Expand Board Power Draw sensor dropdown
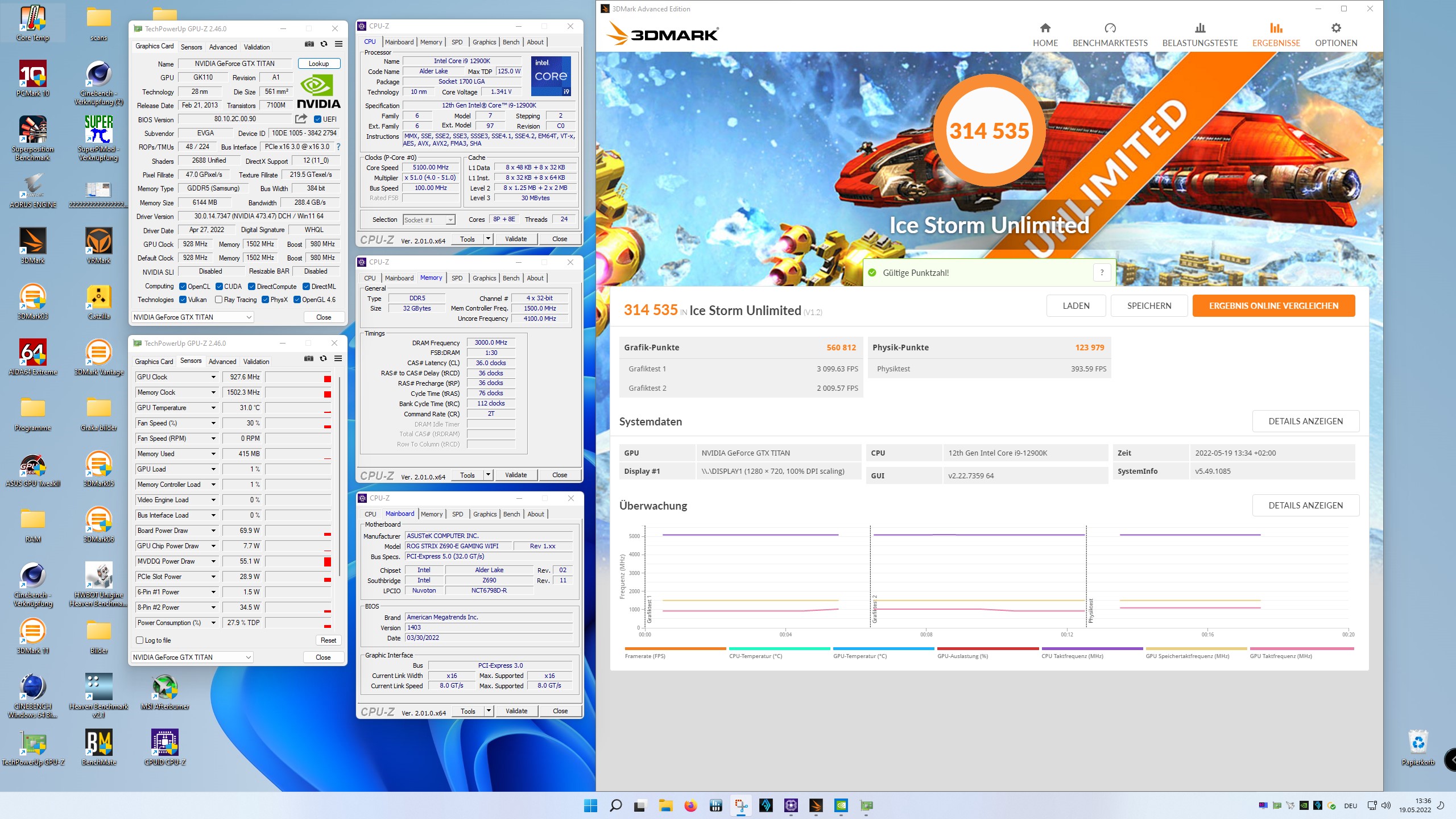Screen dimensions: 1456x819 coord(213,531)
